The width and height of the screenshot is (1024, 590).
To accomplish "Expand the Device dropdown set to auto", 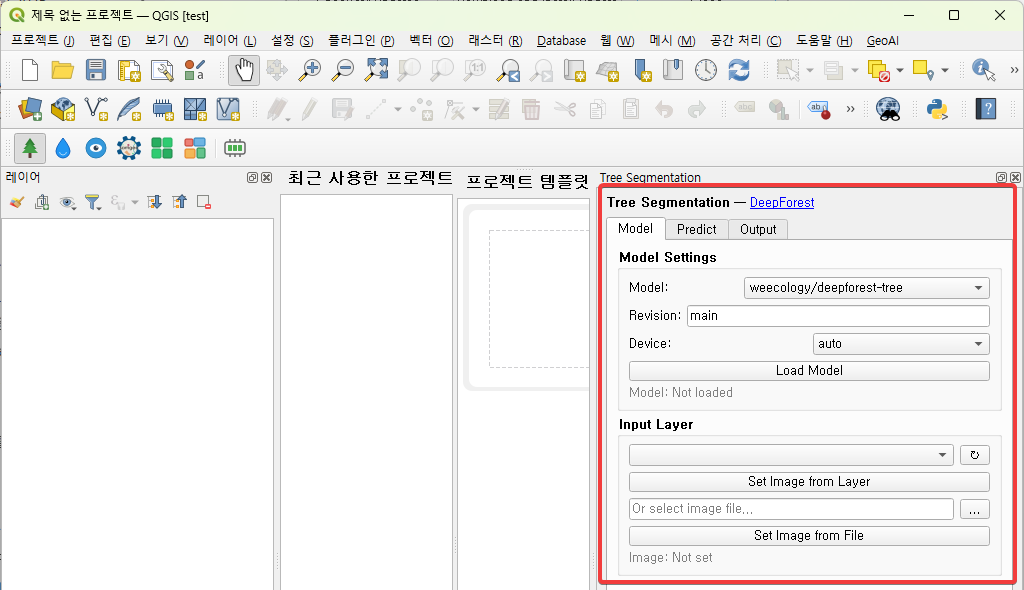I will click(x=901, y=344).
